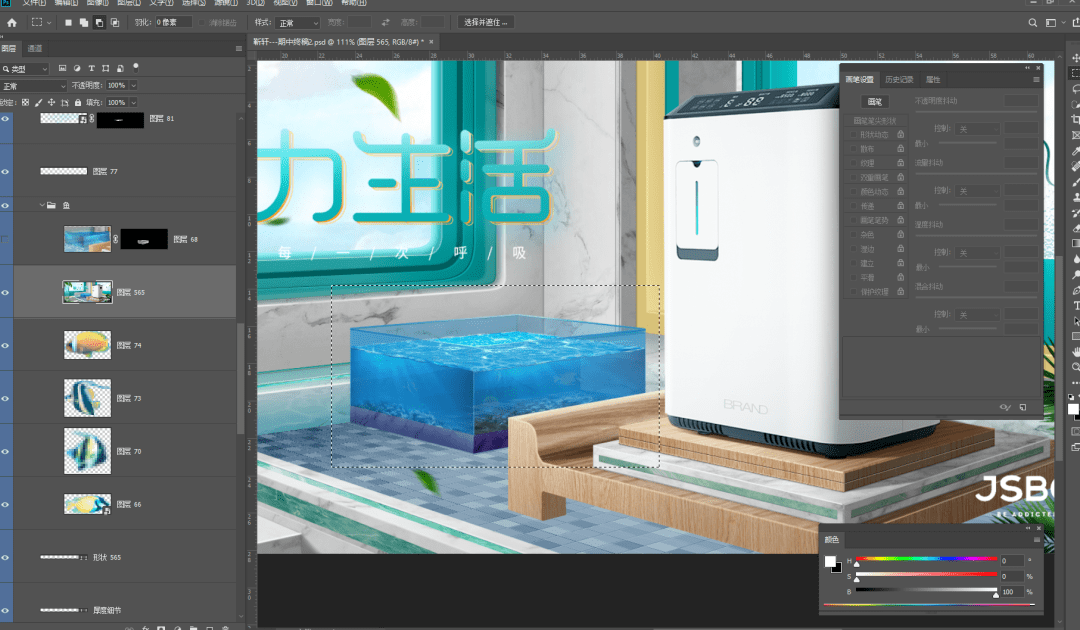The width and height of the screenshot is (1080, 630).
Task: Filter layers by text type icon
Action: click(91, 68)
